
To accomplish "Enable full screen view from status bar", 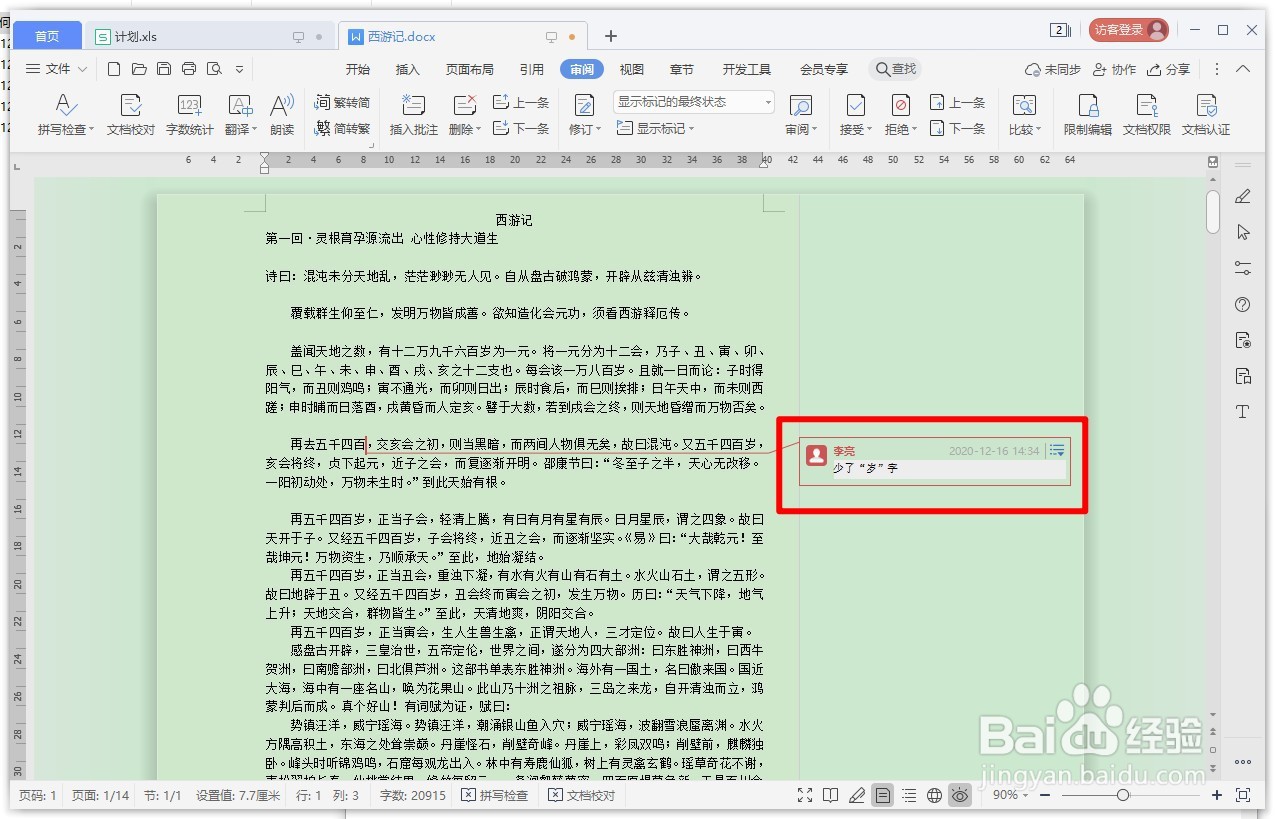I will 805,795.
